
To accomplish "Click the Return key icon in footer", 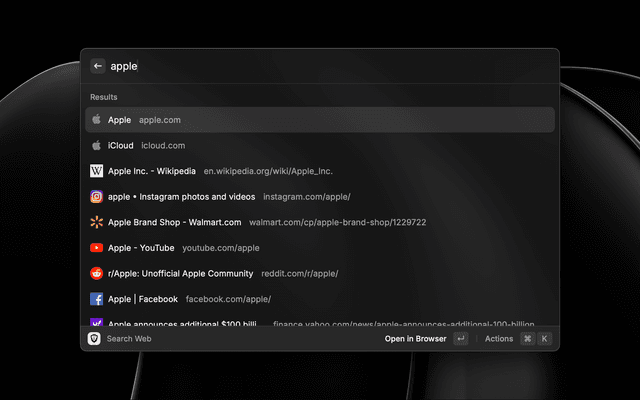I will pyautogui.click(x=460, y=339).
